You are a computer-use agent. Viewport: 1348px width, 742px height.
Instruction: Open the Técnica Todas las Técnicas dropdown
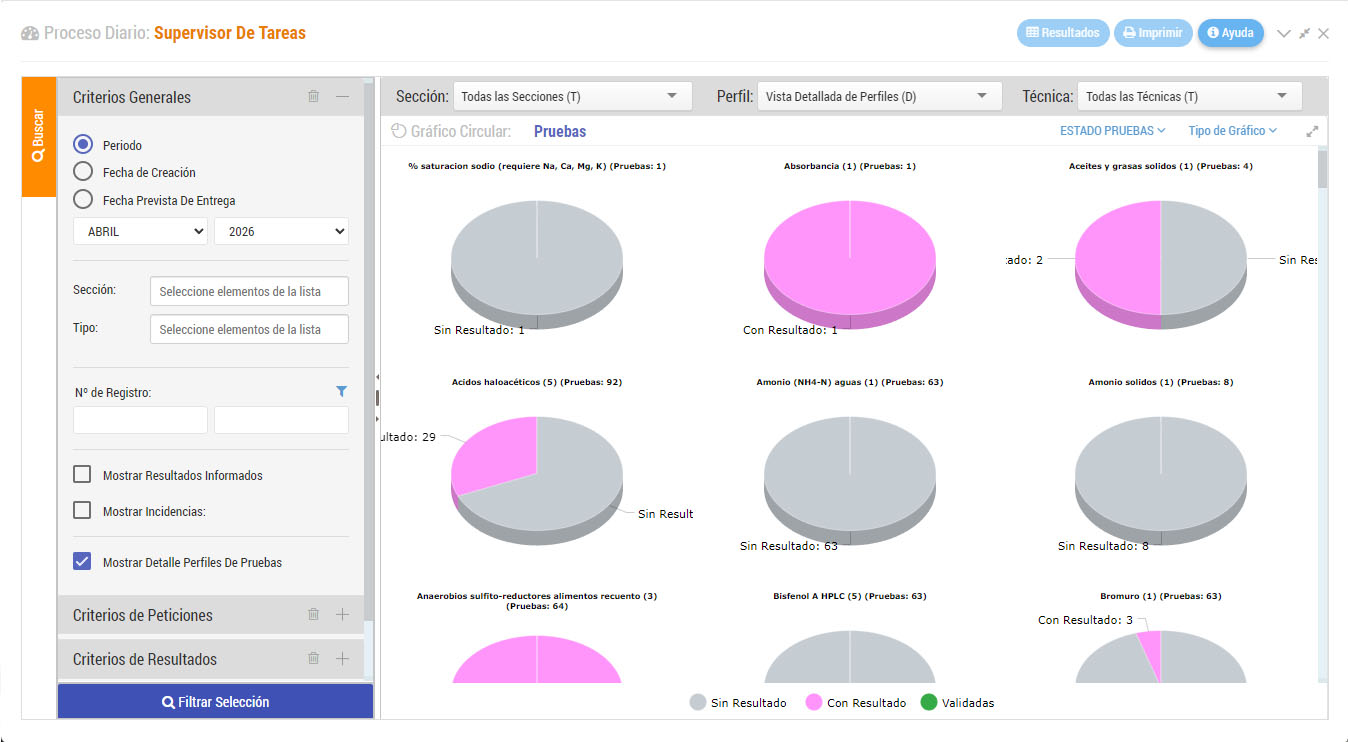tap(1189, 97)
